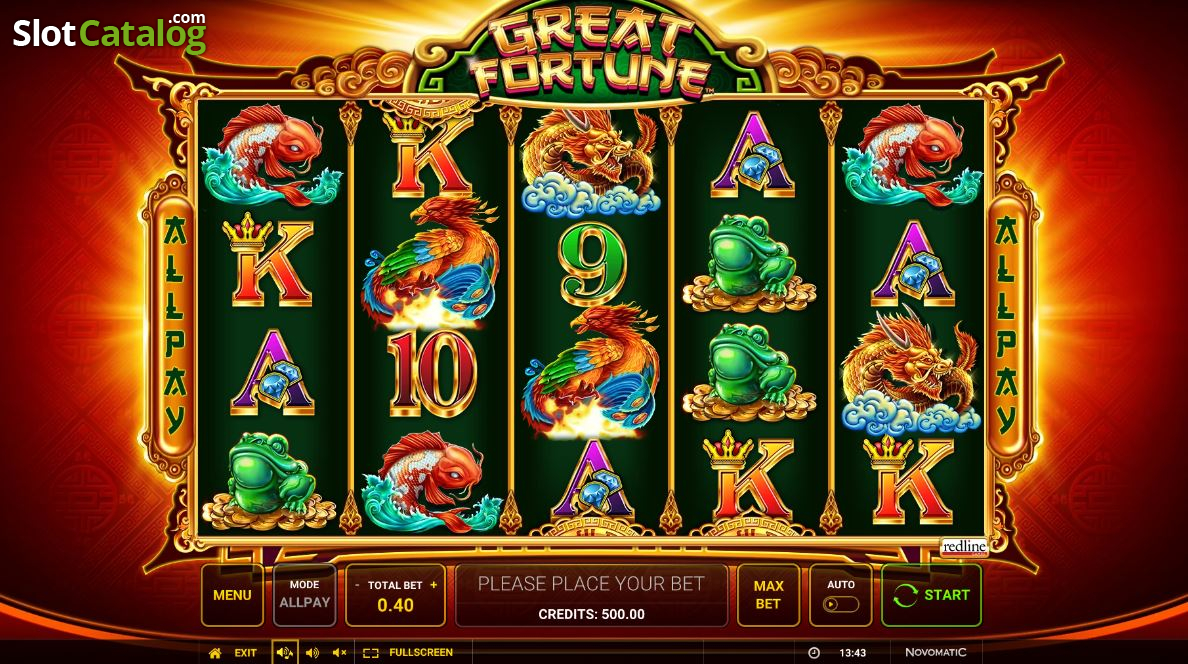Click the green 9 reel symbol
Screen dimensions: 1188x664
coord(593,265)
